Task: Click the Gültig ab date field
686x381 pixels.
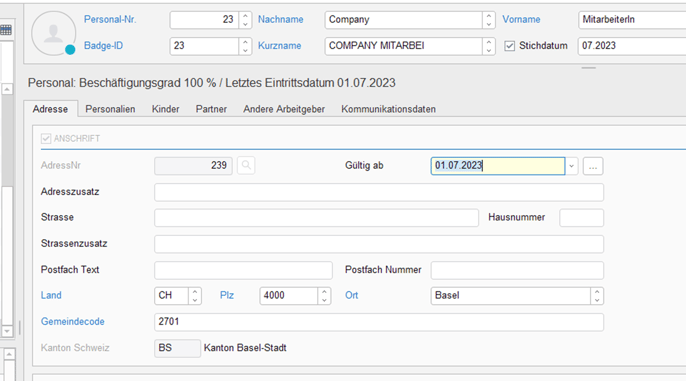Action: point(498,166)
